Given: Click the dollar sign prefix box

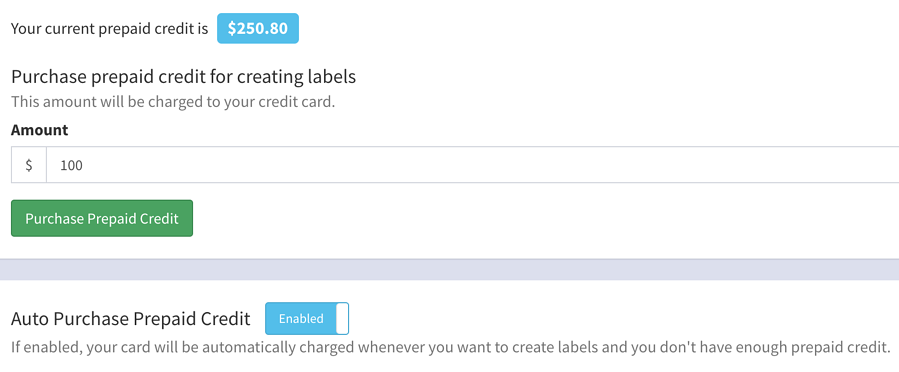Looking at the screenshot, I should [29, 165].
